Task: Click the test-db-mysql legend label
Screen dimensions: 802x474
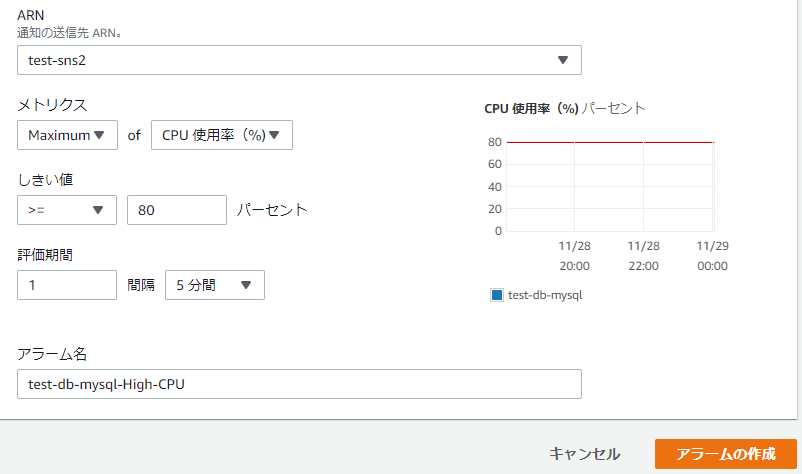Action: coord(545,295)
